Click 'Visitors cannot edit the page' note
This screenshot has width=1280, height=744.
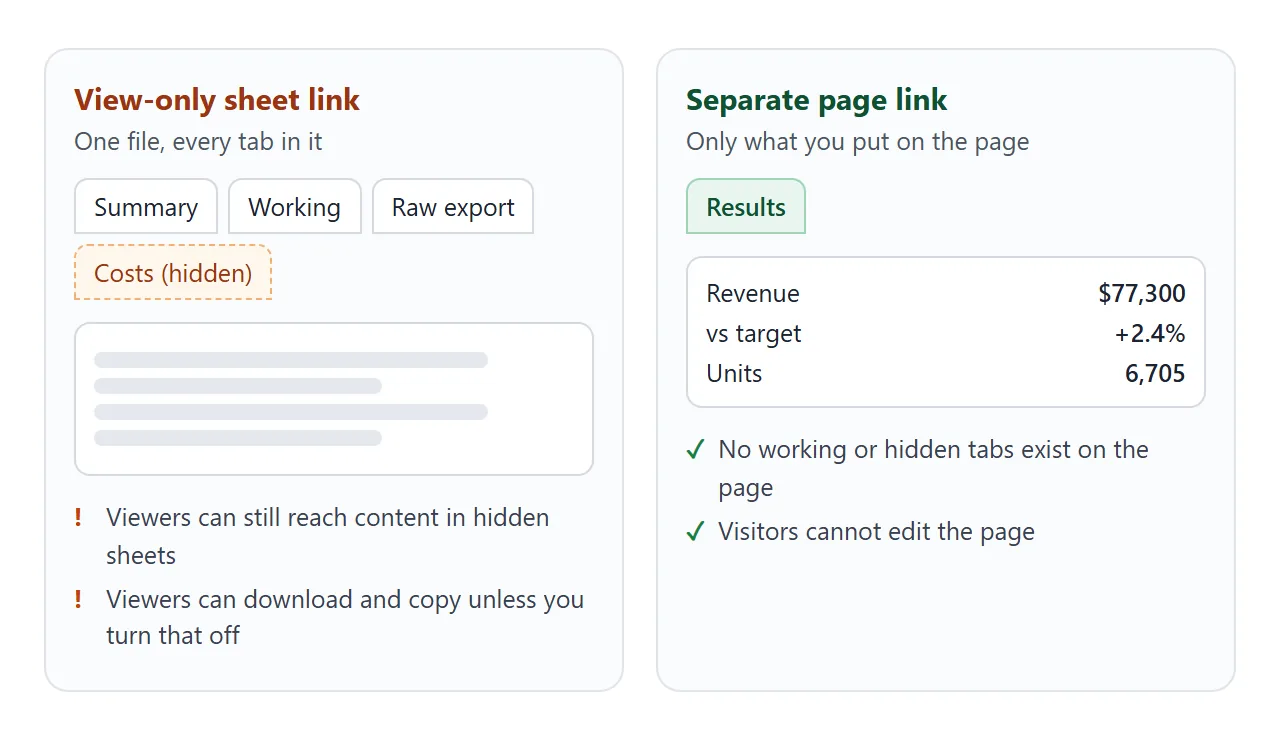(x=877, y=532)
